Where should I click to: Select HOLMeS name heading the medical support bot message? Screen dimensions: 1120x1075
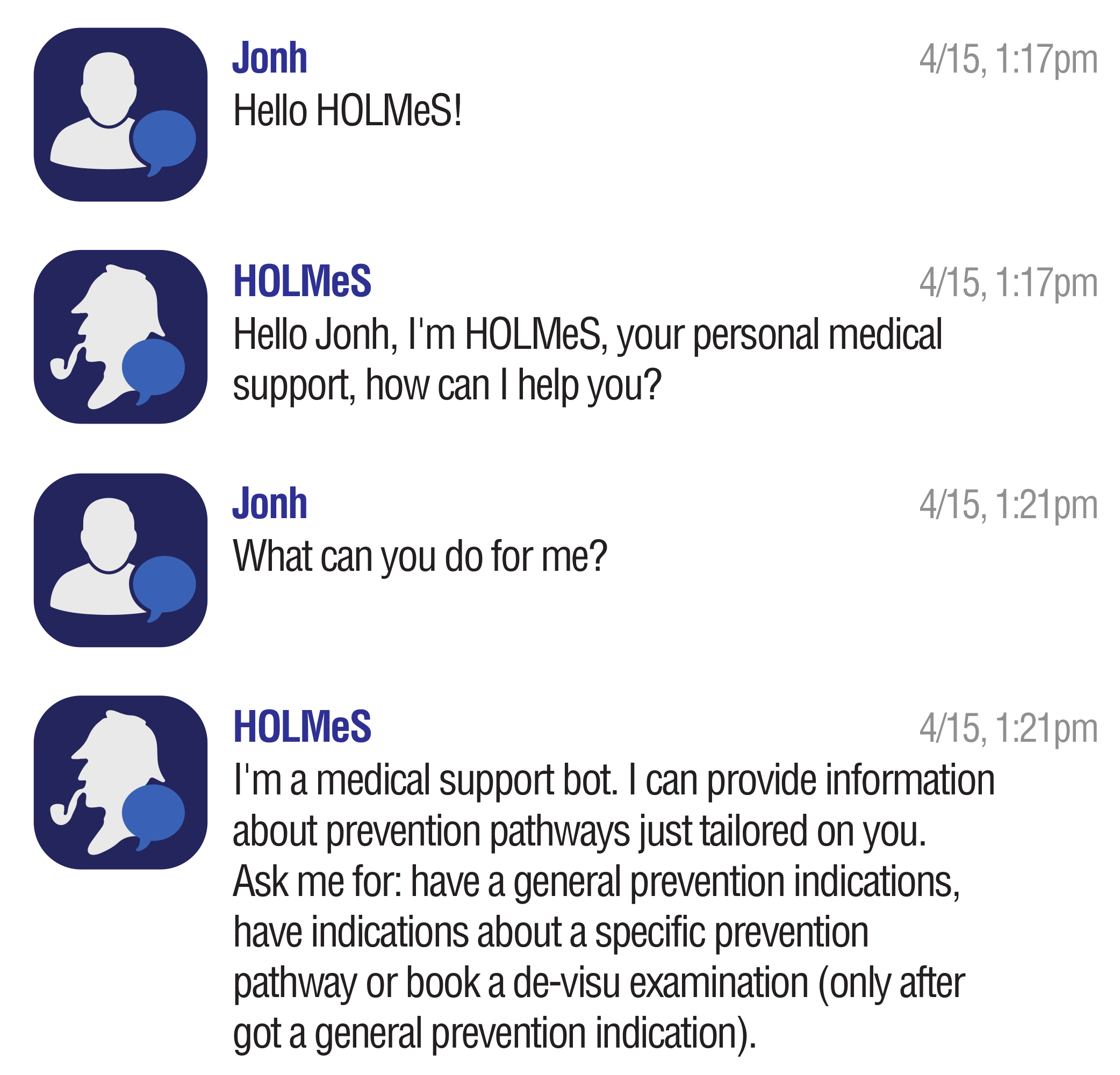click(302, 727)
